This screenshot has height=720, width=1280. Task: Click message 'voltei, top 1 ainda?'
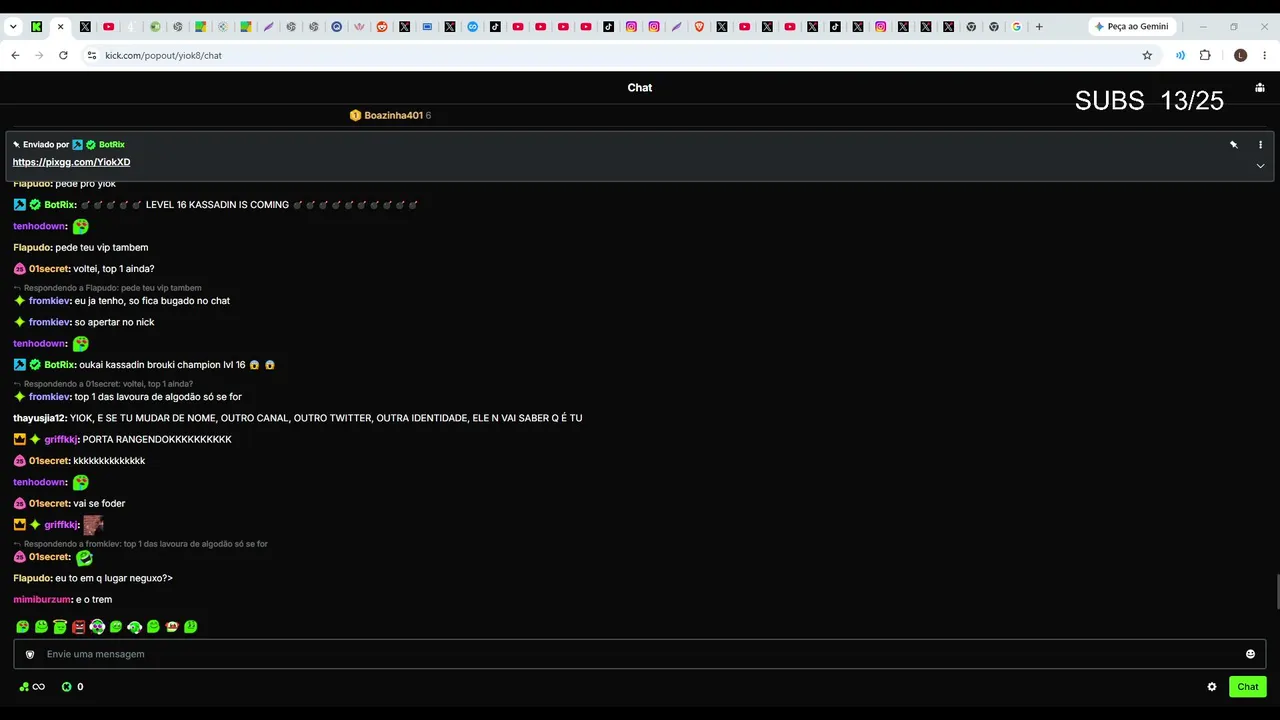[x=114, y=269]
